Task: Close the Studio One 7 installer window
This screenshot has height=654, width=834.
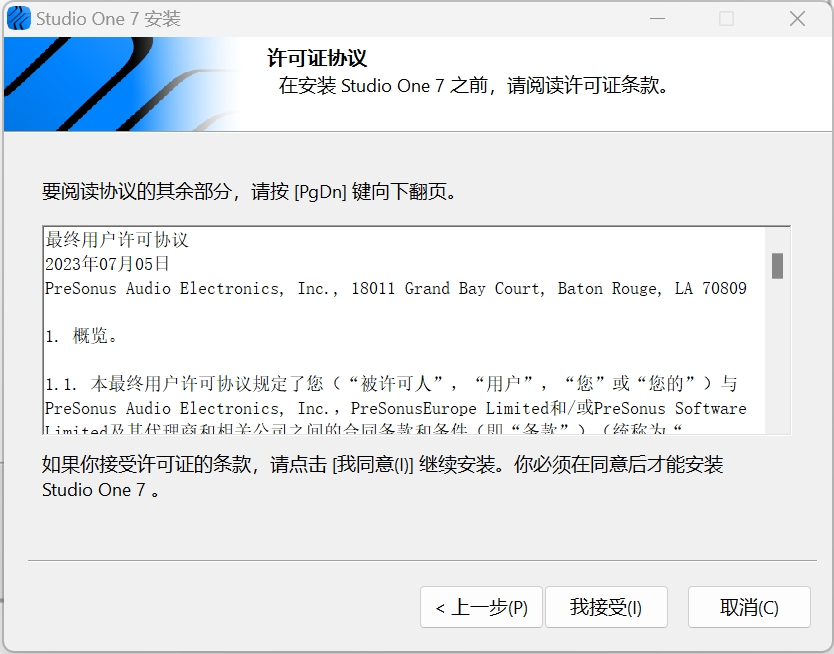Action: (797, 19)
